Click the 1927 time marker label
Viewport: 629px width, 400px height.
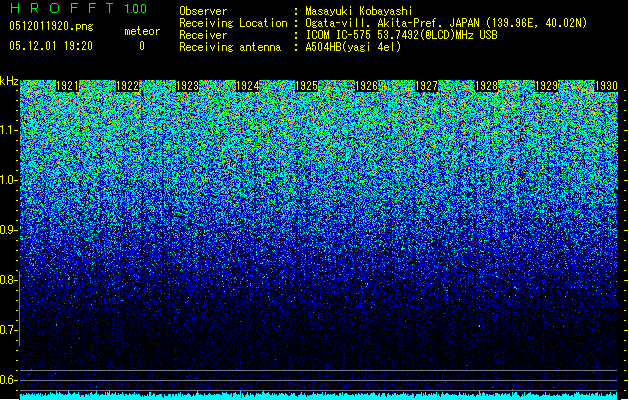tap(426, 86)
